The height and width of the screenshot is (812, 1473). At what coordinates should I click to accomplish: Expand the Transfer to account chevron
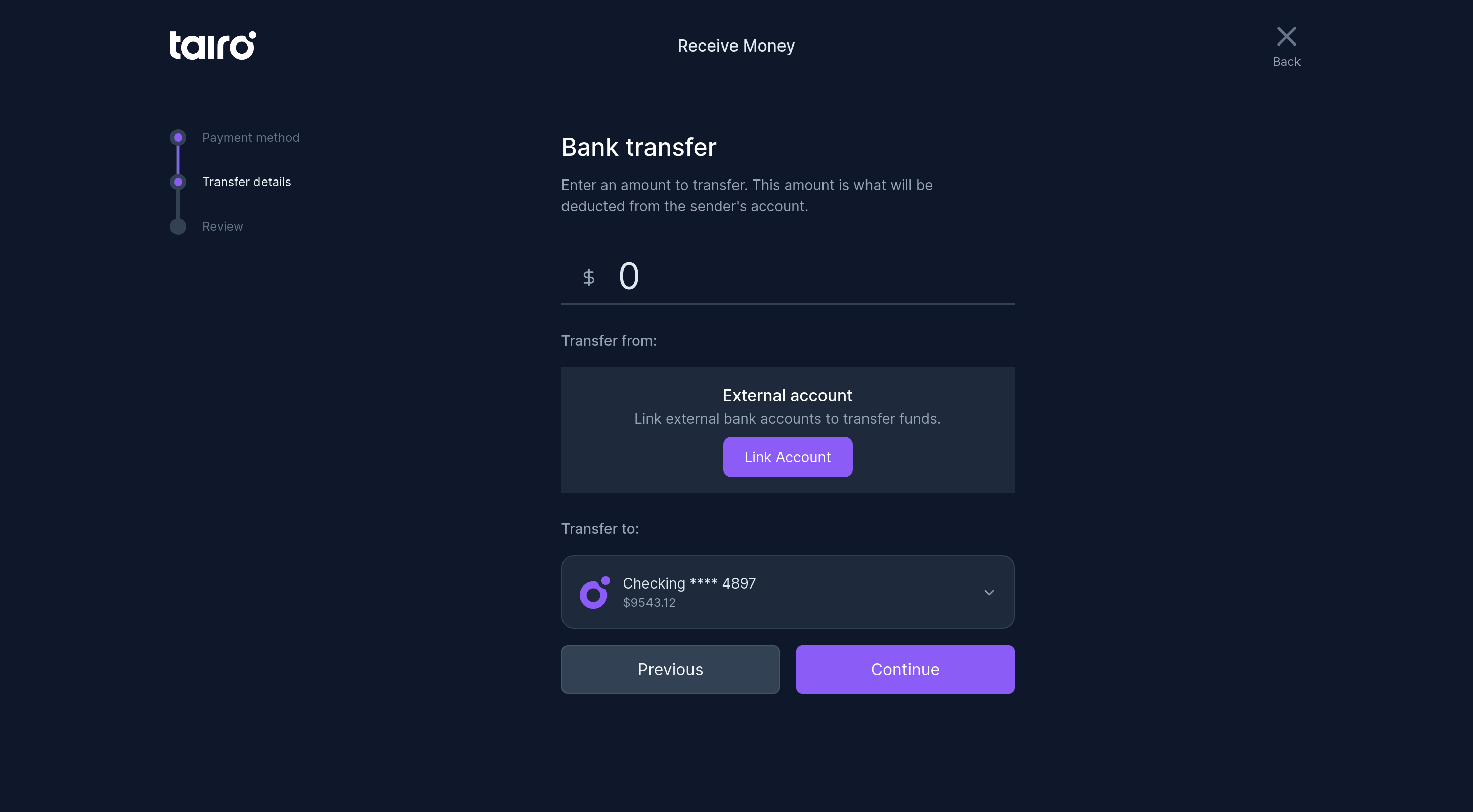click(989, 592)
